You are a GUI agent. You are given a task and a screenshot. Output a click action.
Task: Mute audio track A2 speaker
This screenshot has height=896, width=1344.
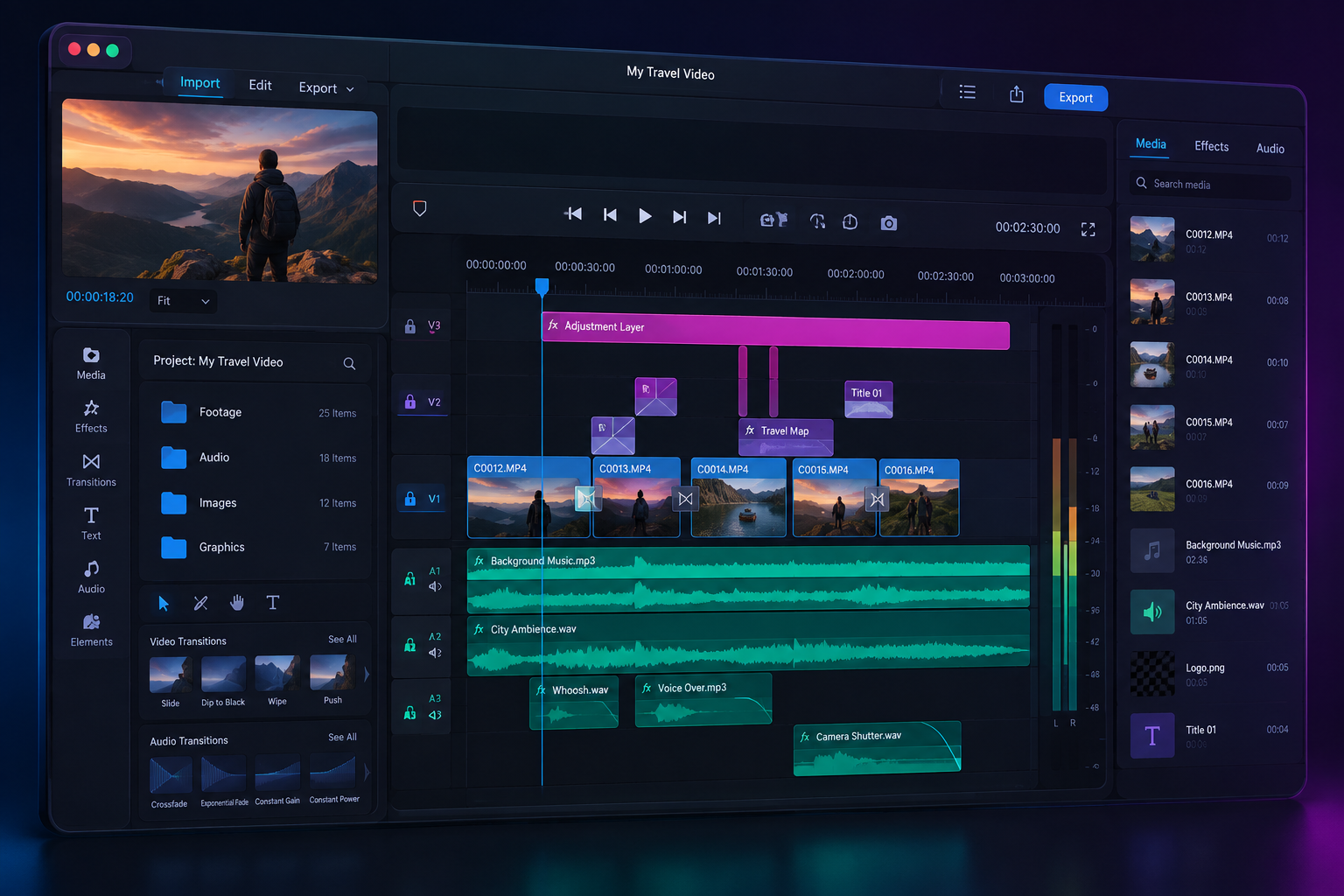tap(435, 653)
